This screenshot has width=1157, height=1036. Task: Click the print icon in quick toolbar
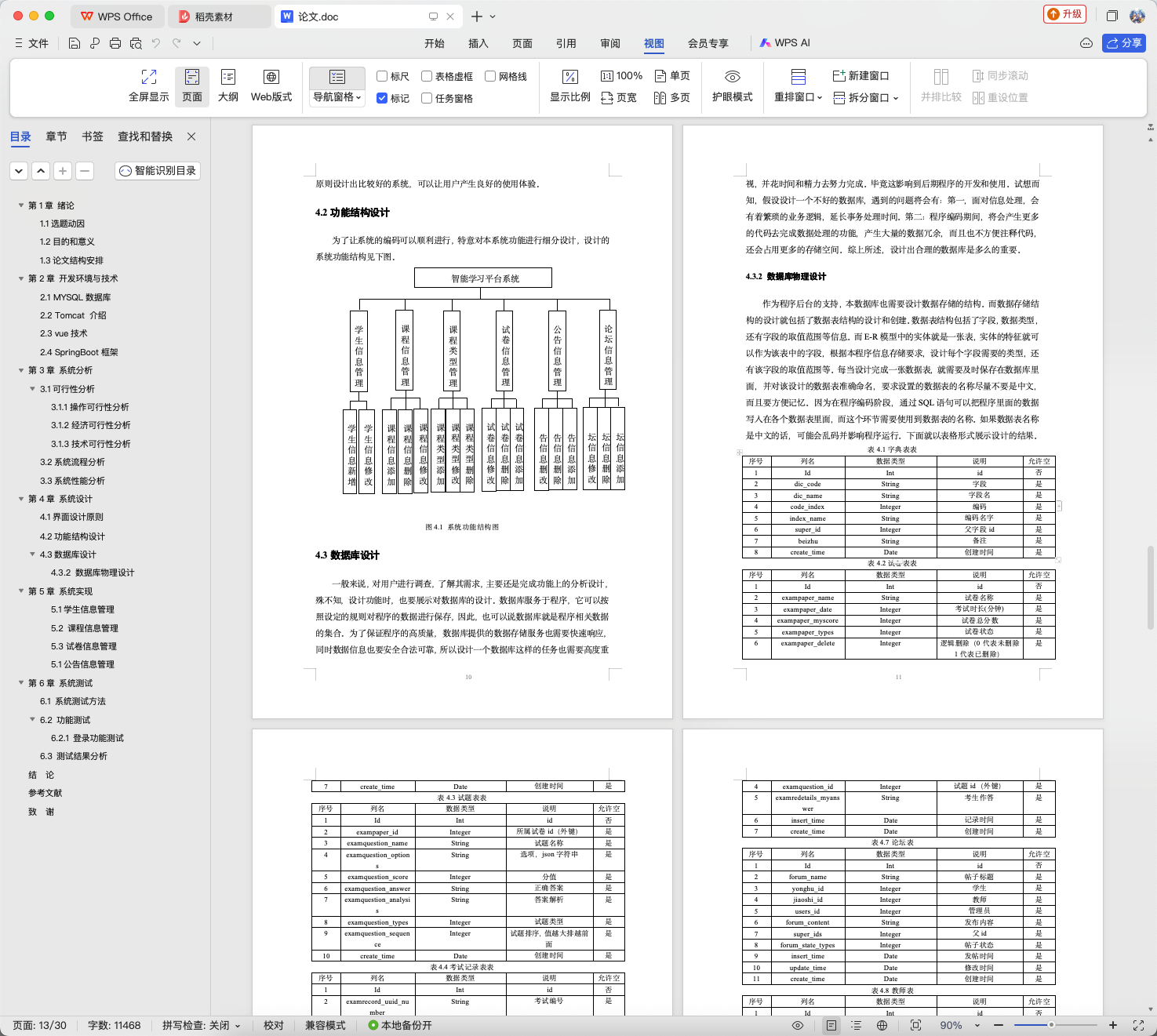[115, 43]
